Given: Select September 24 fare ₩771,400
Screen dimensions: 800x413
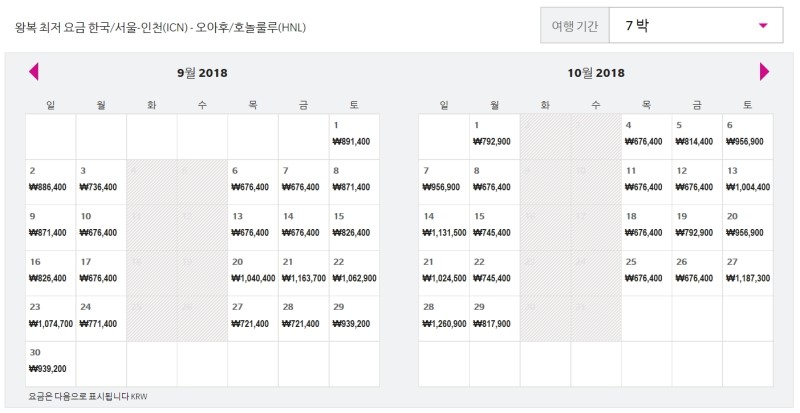Looking at the screenshot, I should pyautogui.click(x=101, y=318).
